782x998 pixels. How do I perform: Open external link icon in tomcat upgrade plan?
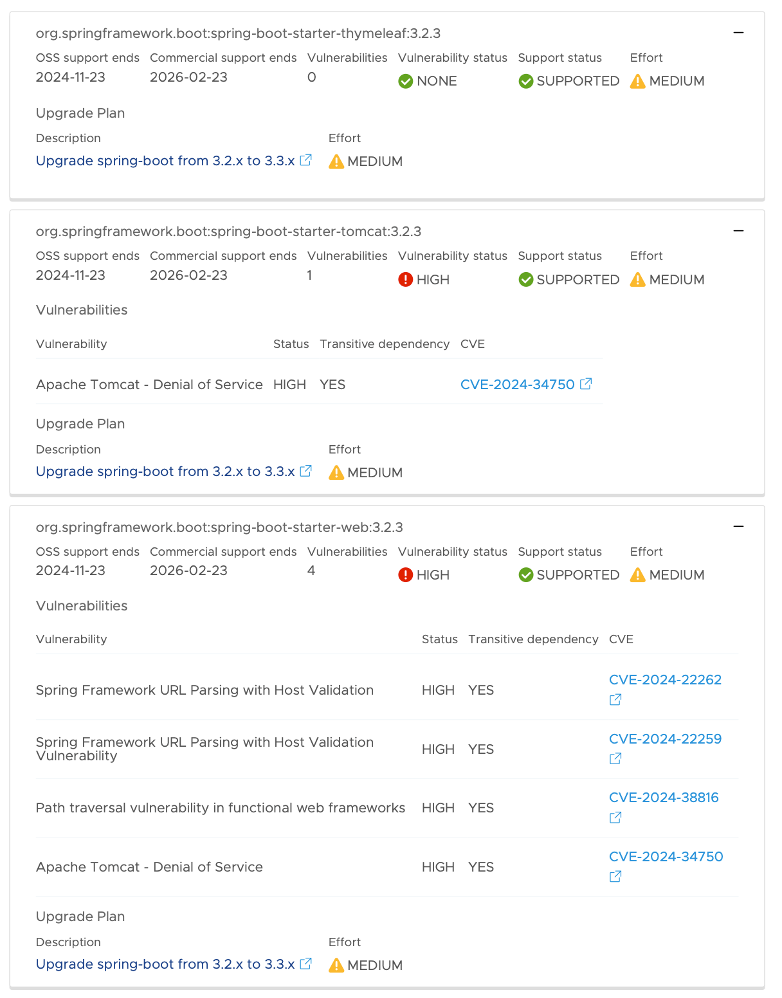(305, 471)
